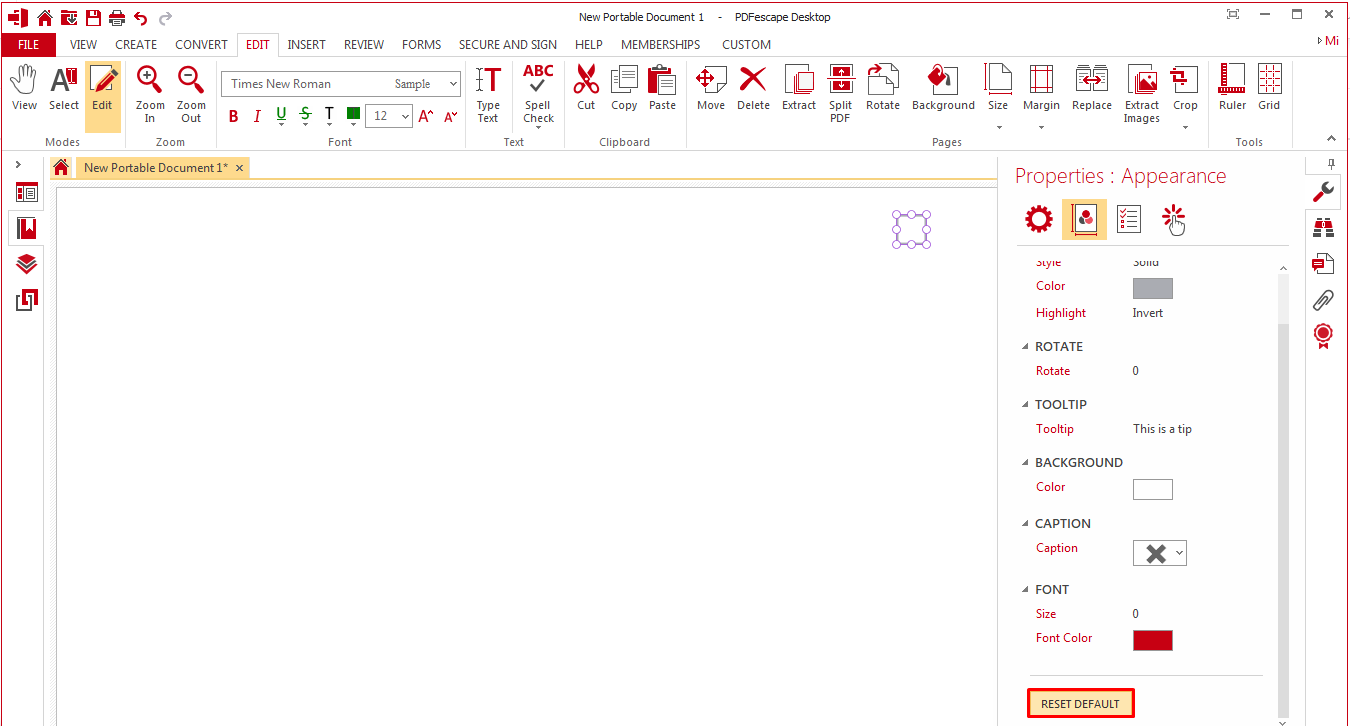Image resolution: width=1350 pixels, height=726 pixels.
Task: Switch to the FORMS ribbon tab
Action: pyautogui.click(x=421, y=44)
